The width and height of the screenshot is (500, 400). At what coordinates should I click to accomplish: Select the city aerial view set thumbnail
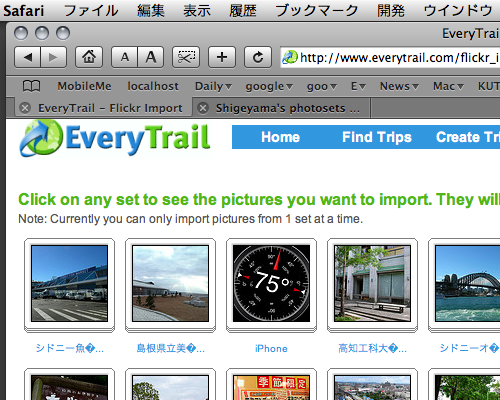coord(372,388)
